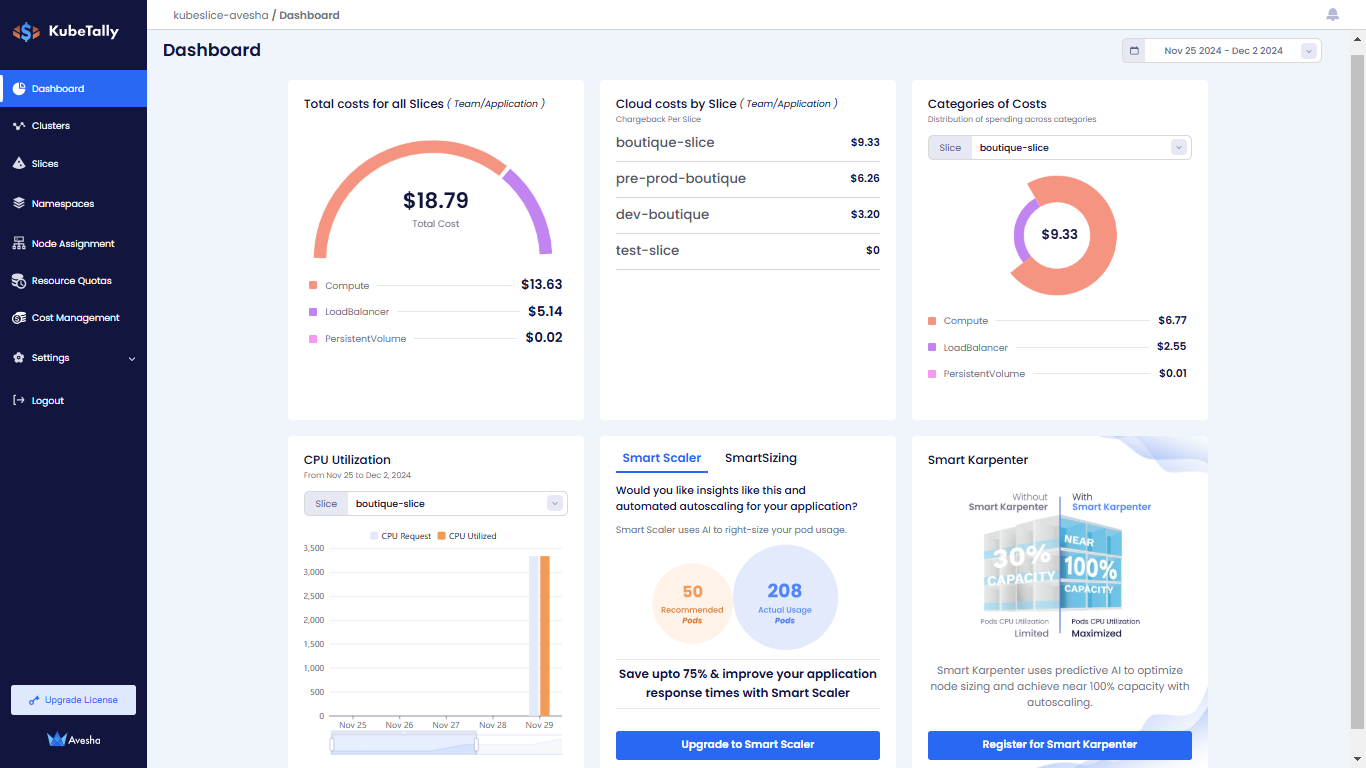Image resolution: width=1366 pixels, height=768 pixels.
Task: Click the KubeTally logo icon
Action: (27, 32)
